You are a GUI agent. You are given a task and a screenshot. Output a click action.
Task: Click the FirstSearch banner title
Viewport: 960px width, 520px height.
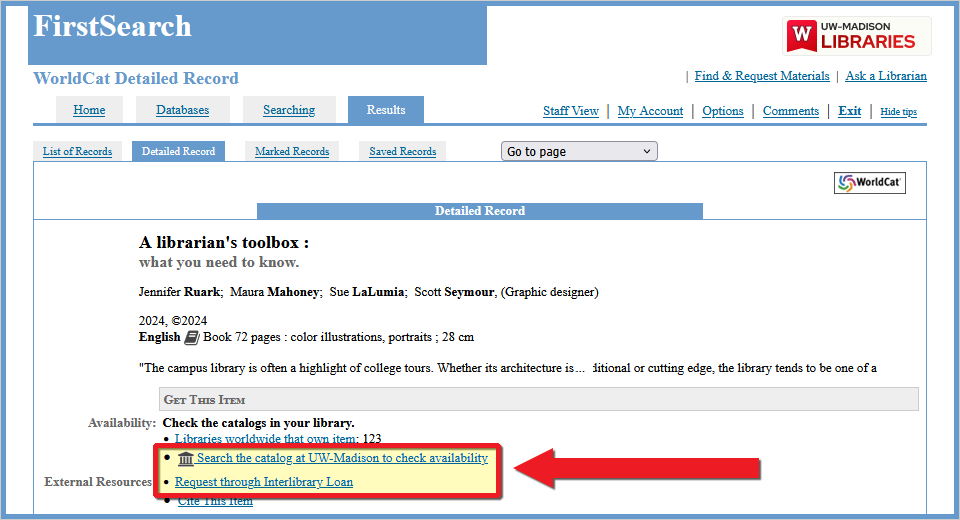pyautogui.click(x=112, y=26)
